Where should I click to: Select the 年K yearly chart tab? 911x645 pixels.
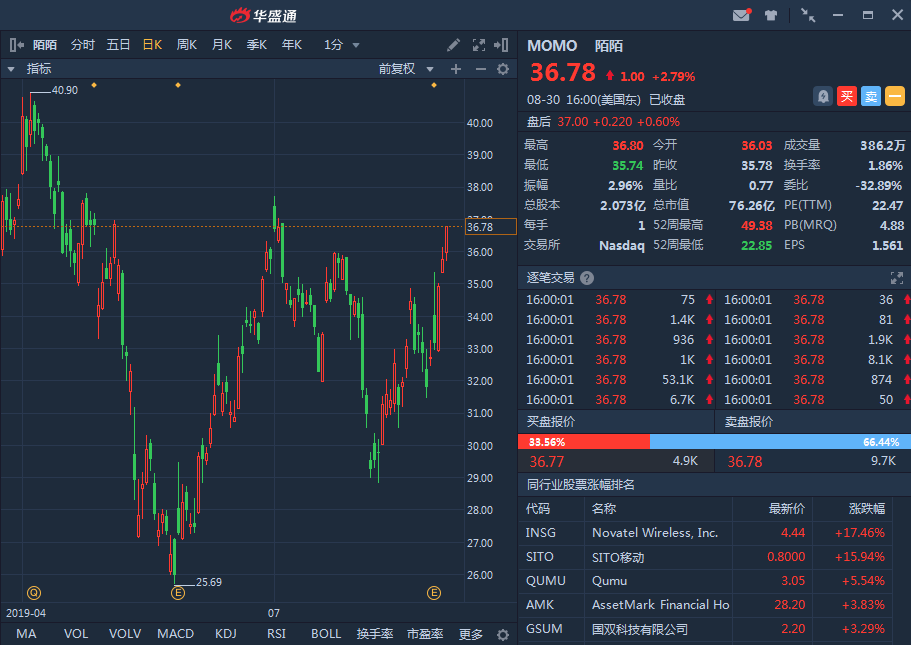tap(292, 45)
